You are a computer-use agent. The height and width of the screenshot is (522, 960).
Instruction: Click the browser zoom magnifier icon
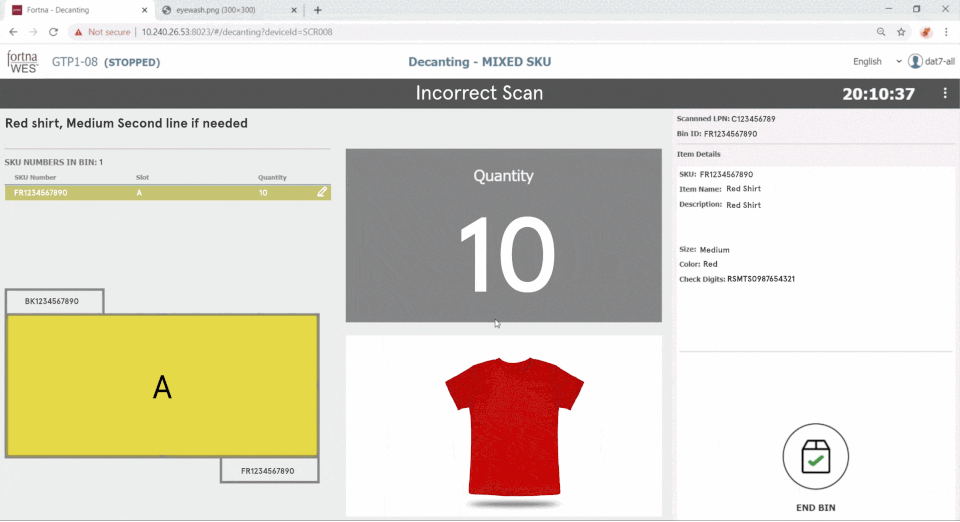click(879, 32)
